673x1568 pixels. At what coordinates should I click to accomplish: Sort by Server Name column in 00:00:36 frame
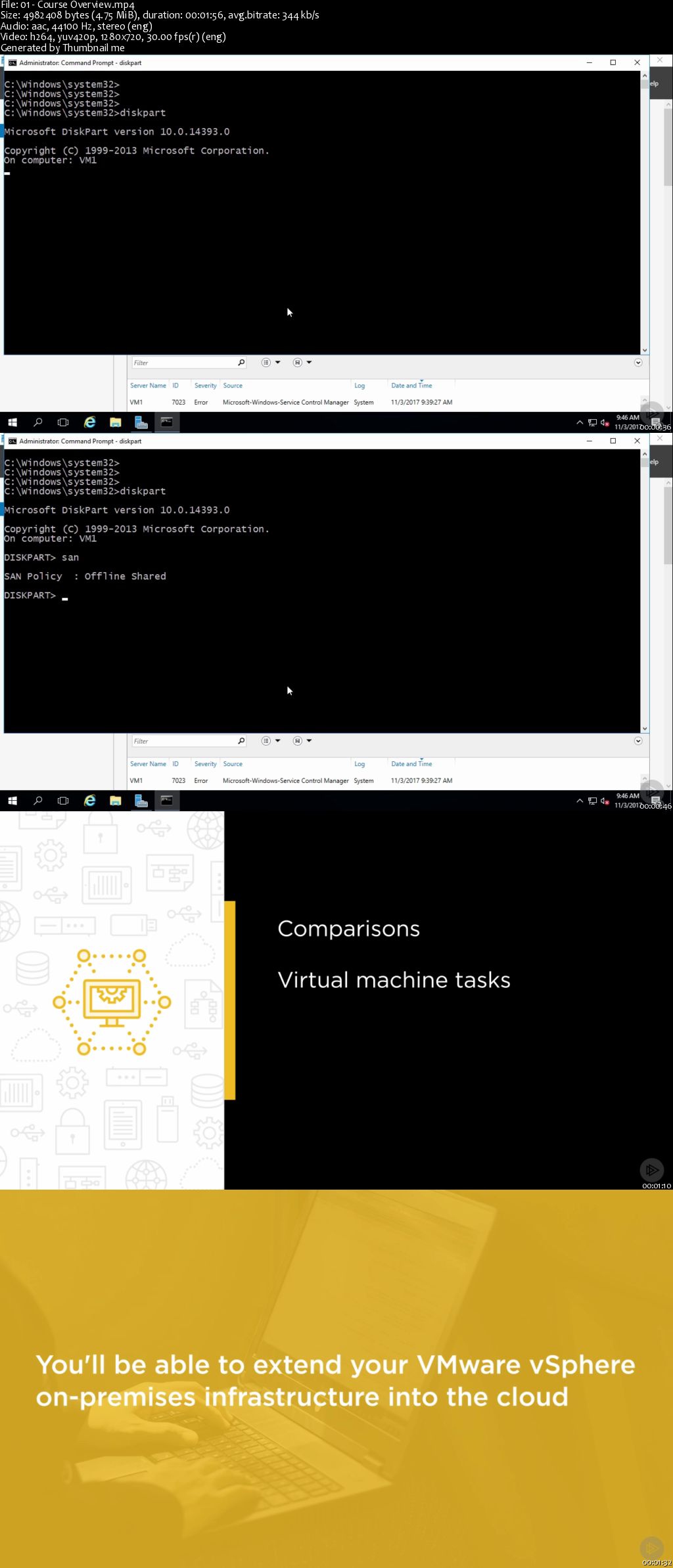click(x=148, y=386)
